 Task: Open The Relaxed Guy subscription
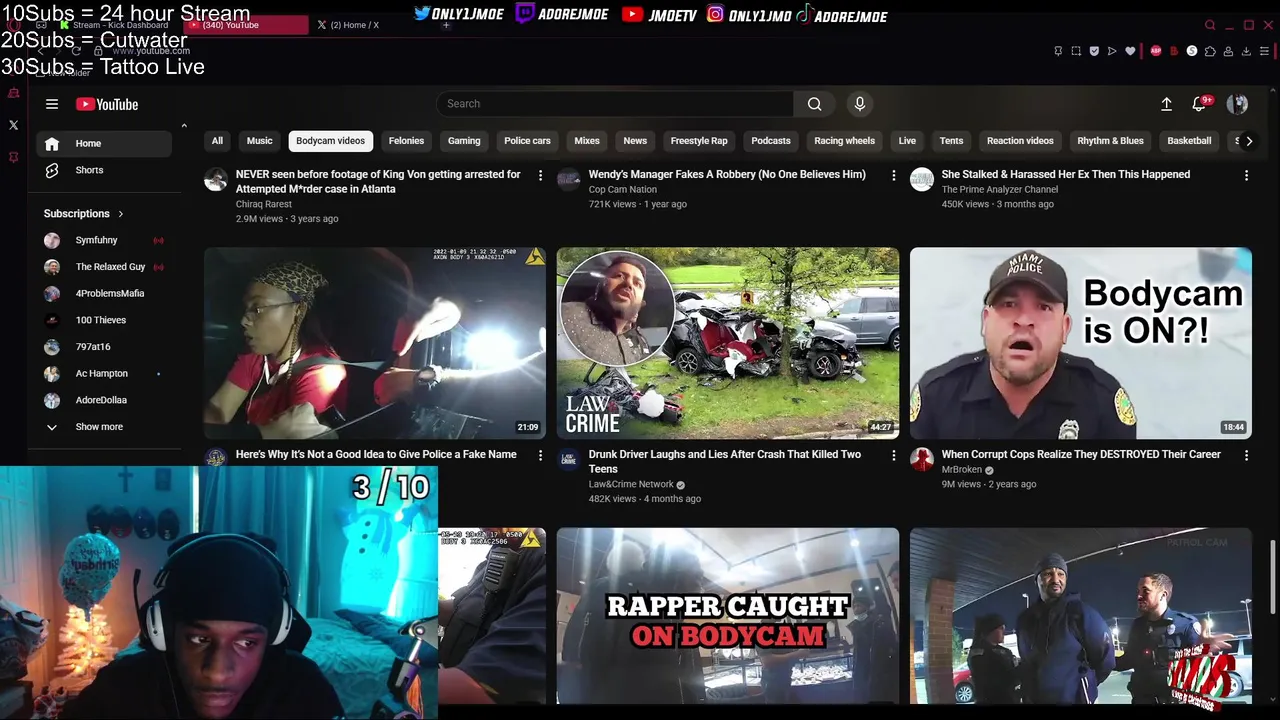[x=104, y=267]
